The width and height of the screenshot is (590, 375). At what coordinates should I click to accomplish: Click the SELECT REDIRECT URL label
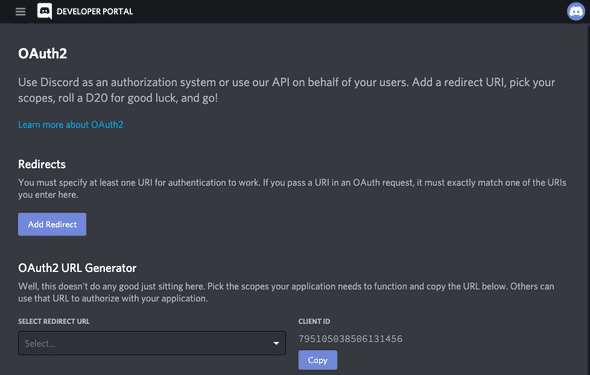point(54,322)
